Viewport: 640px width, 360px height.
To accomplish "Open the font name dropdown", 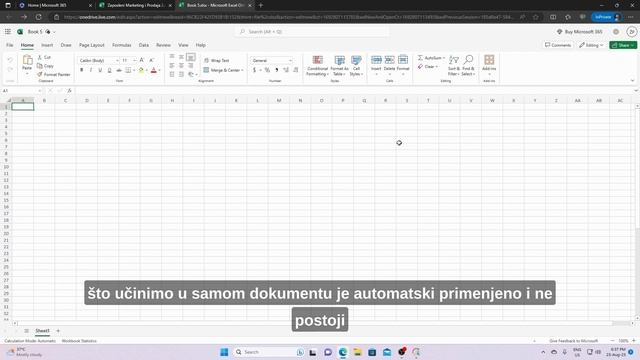I will 117,60.
